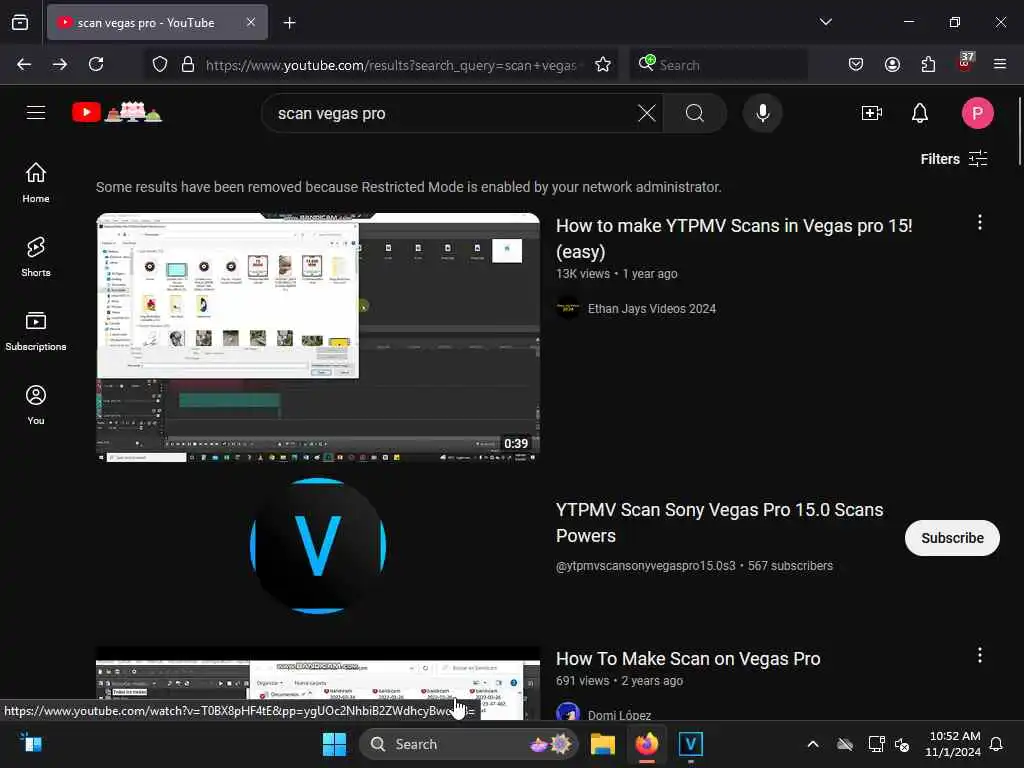
Task: Open the Extensions puzzle icon
Action: point(928,64)
